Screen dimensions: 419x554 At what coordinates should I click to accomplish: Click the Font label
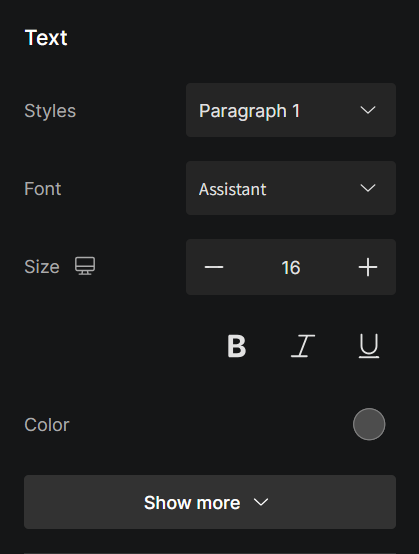(x=43, y=189)
